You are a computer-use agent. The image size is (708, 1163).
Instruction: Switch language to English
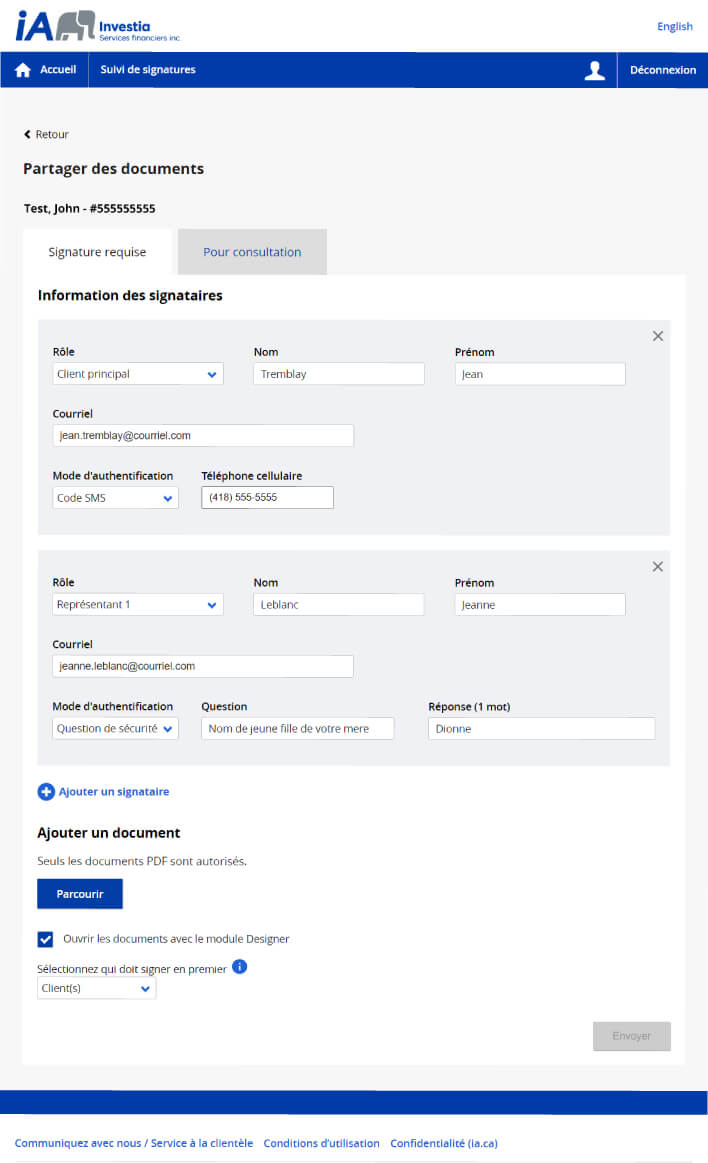[x=675, y=26]
